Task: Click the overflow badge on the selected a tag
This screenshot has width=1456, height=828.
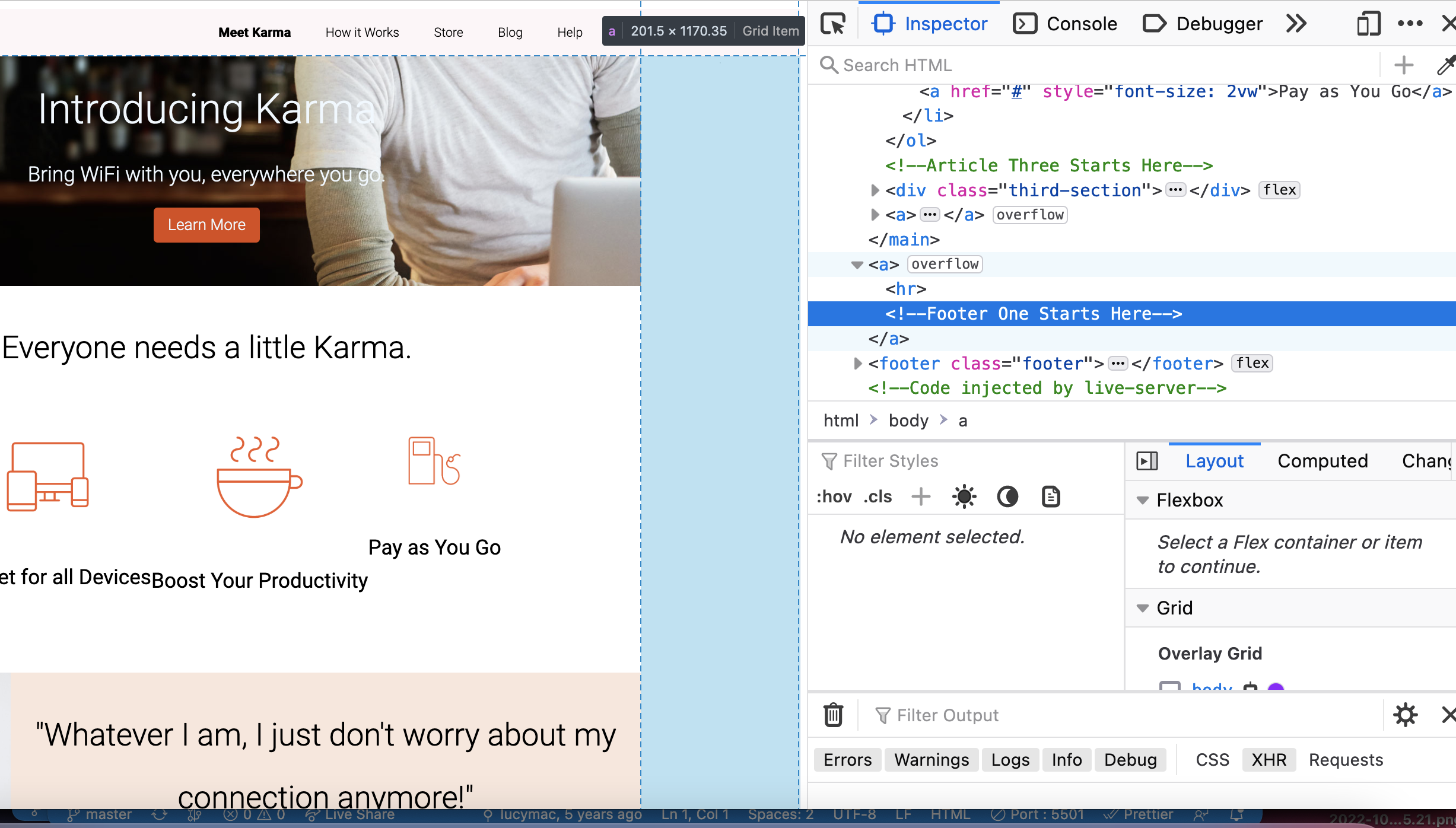Action: (945, 264)
